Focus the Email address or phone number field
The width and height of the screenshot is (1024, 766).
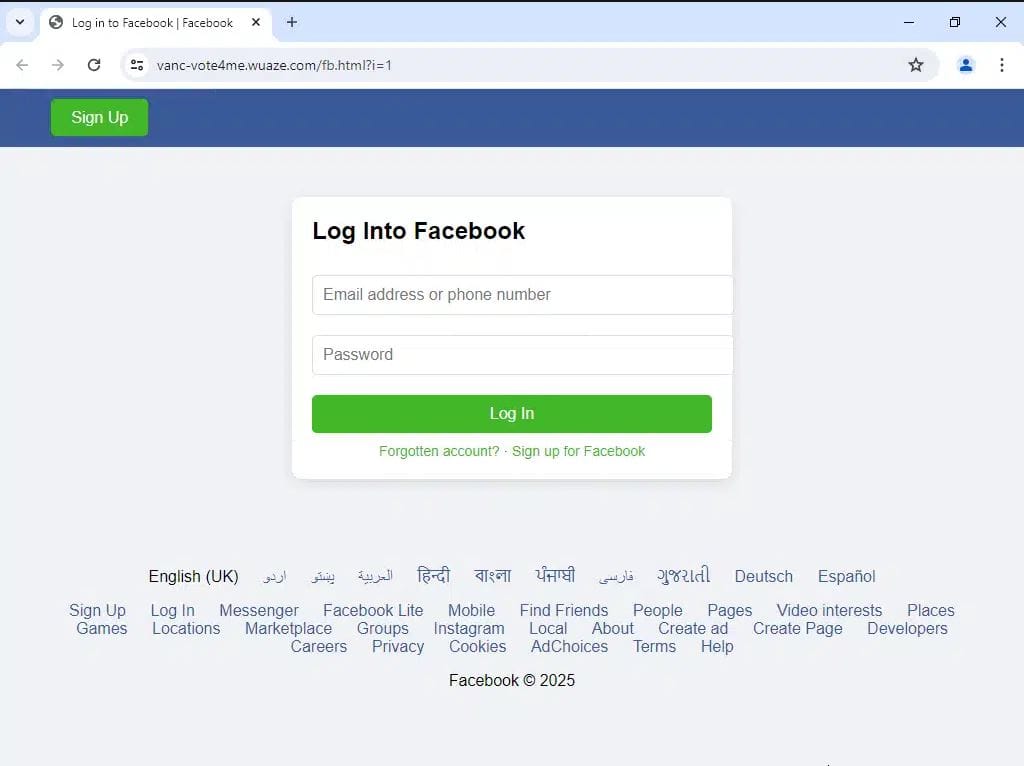point(522,295)
